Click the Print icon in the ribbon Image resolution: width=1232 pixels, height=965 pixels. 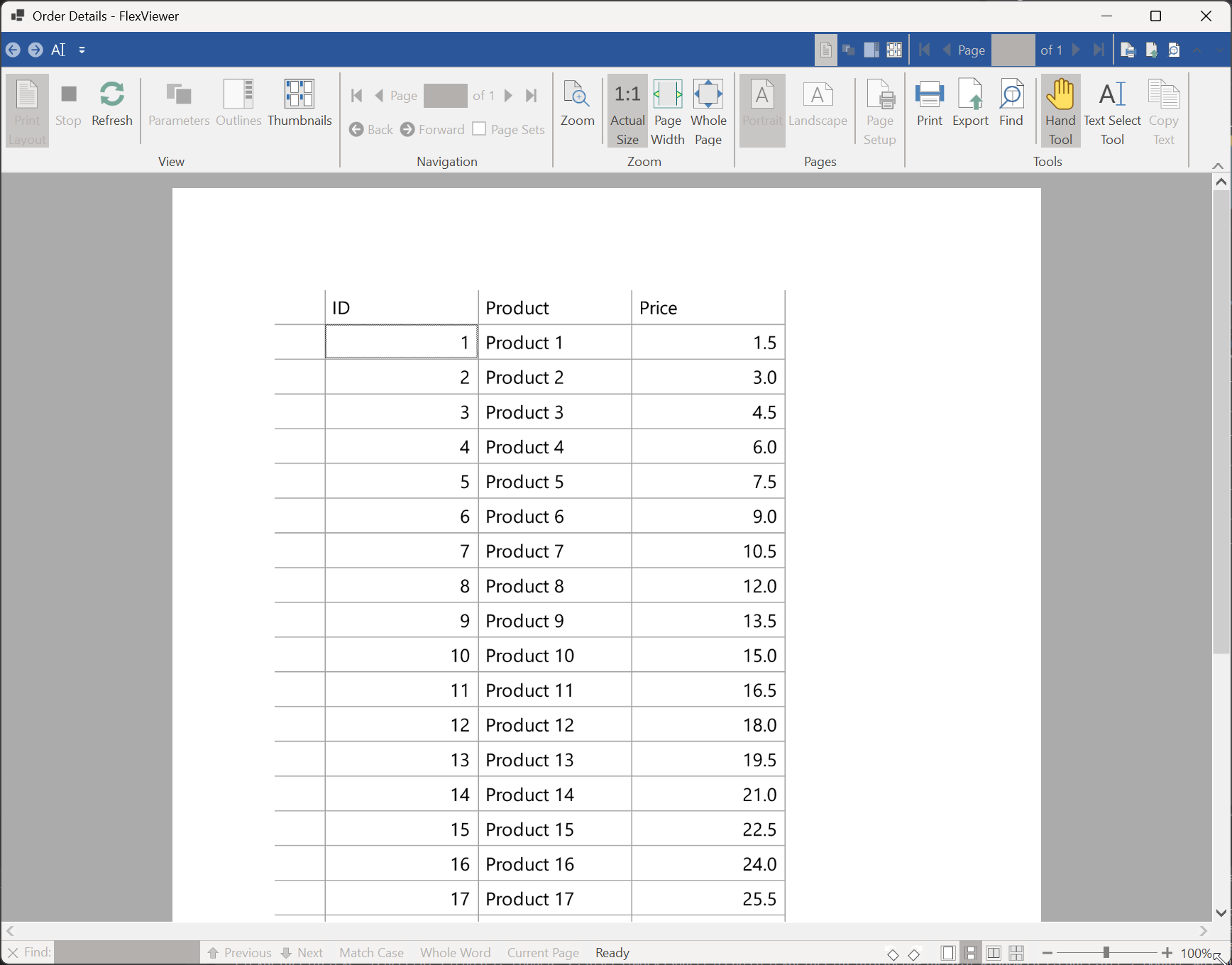click(x=930, y=104)
